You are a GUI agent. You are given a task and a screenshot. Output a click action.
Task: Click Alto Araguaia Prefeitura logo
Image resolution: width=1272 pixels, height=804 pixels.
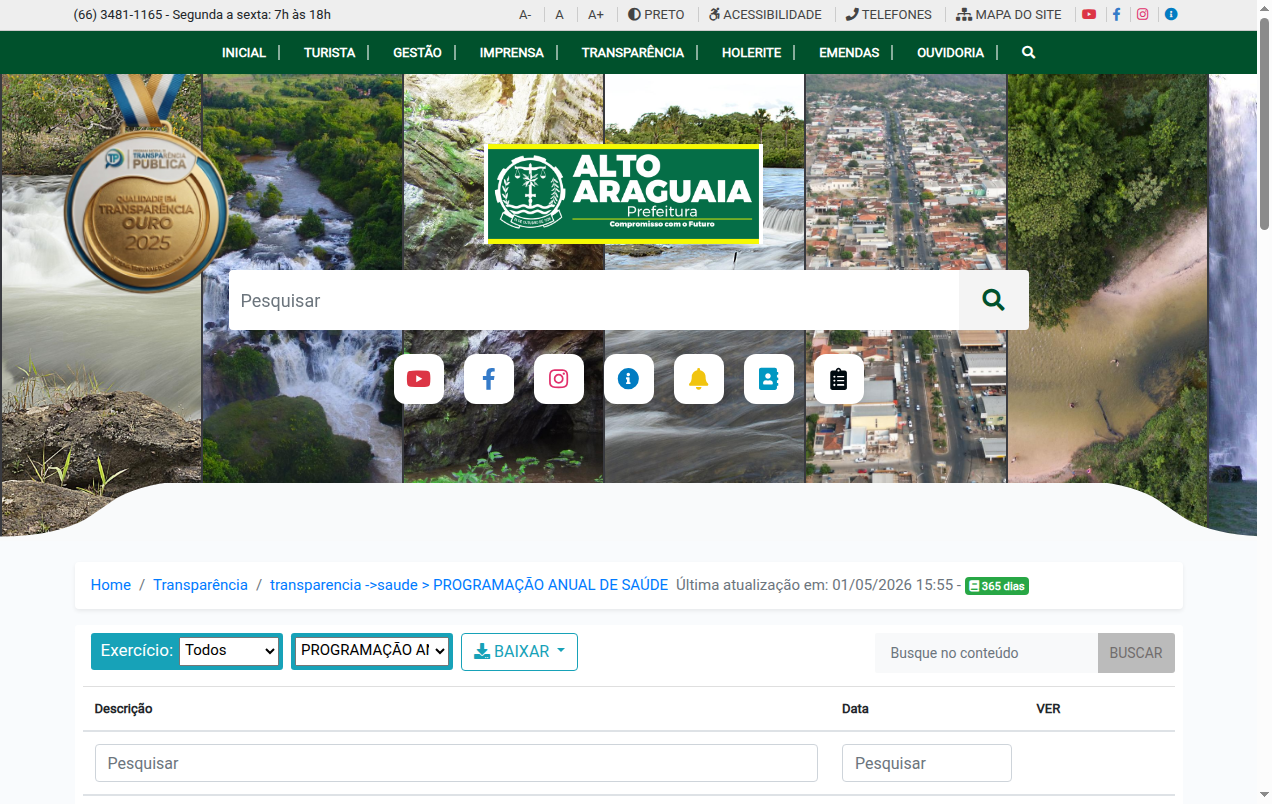(x=624, y=194)
